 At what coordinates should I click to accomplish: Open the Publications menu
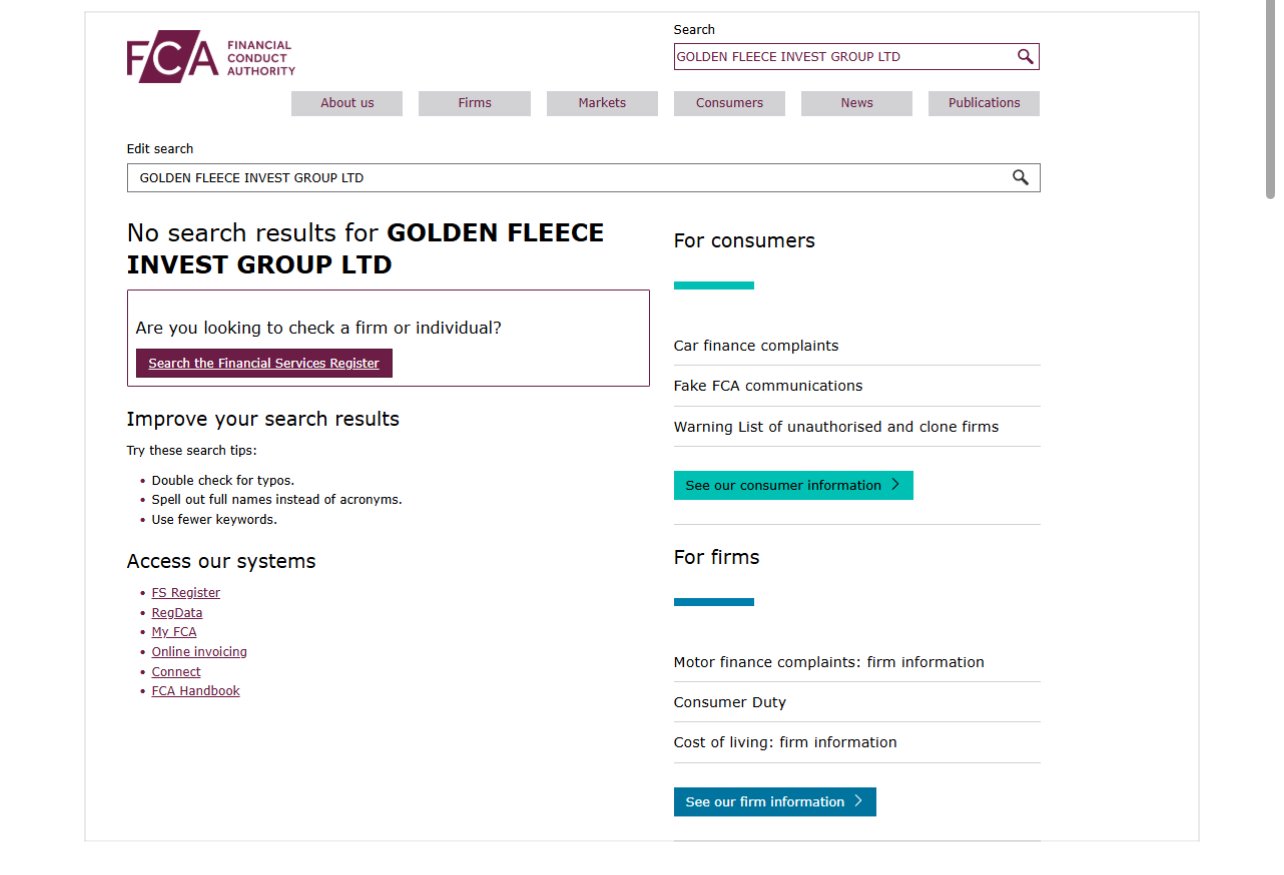point(984,103)
